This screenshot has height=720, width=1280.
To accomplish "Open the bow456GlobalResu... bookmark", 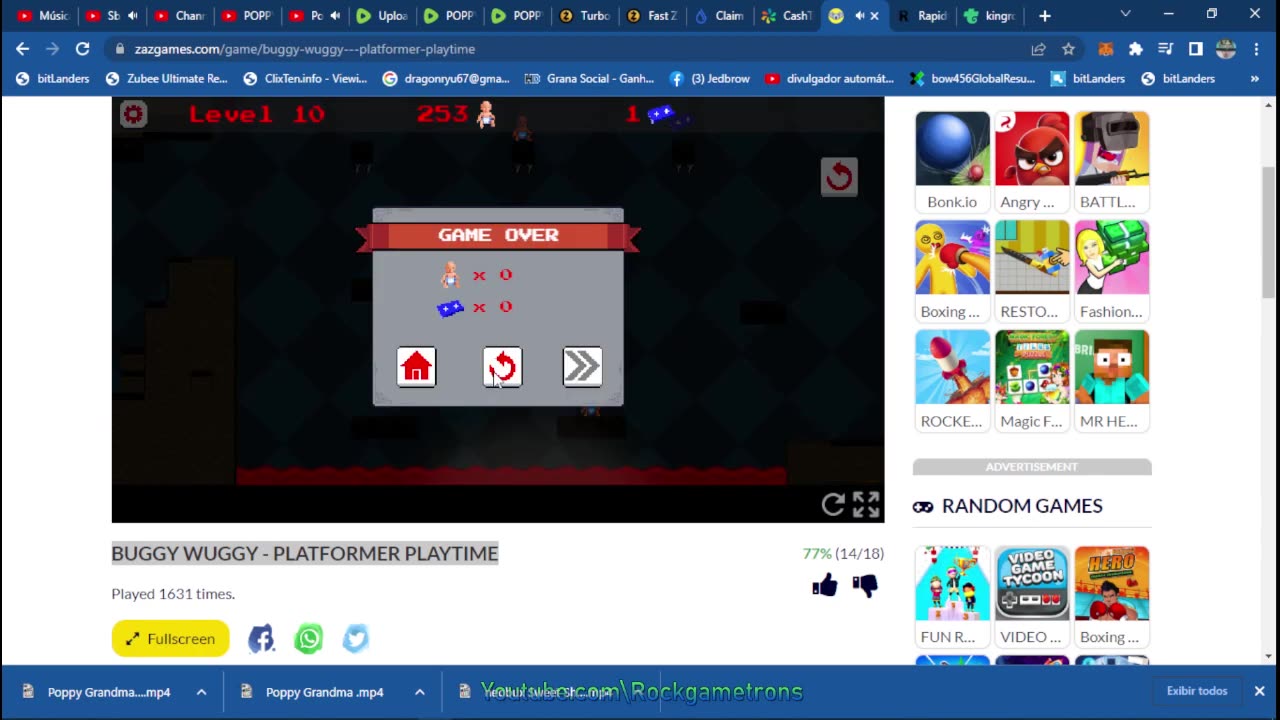I will 972,78.
